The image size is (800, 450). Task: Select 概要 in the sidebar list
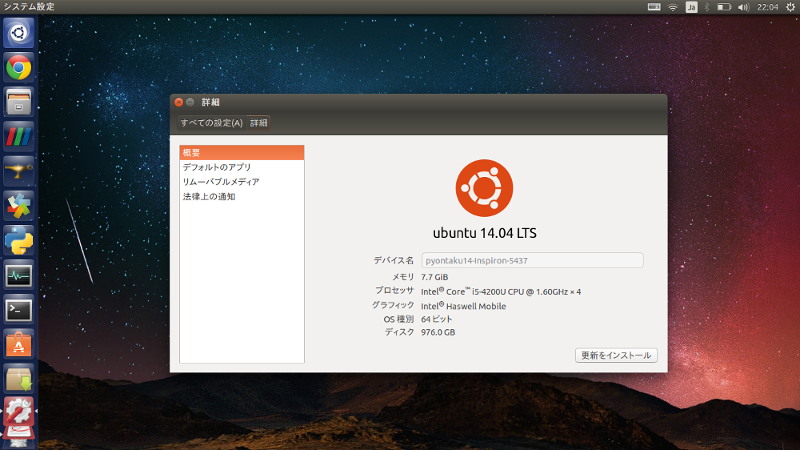(x=241, y=153)
